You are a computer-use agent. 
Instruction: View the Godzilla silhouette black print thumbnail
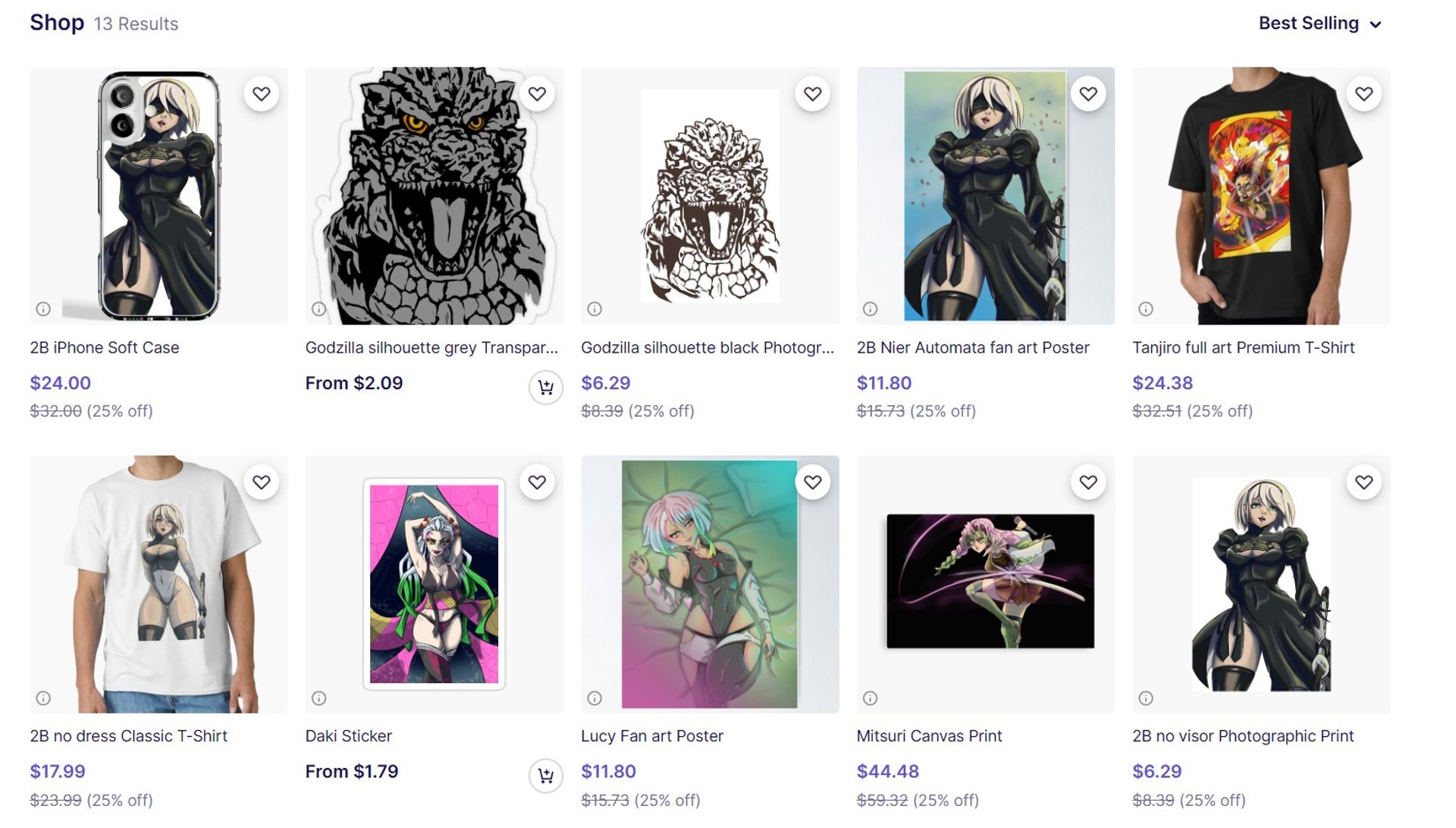pos(710,196)
